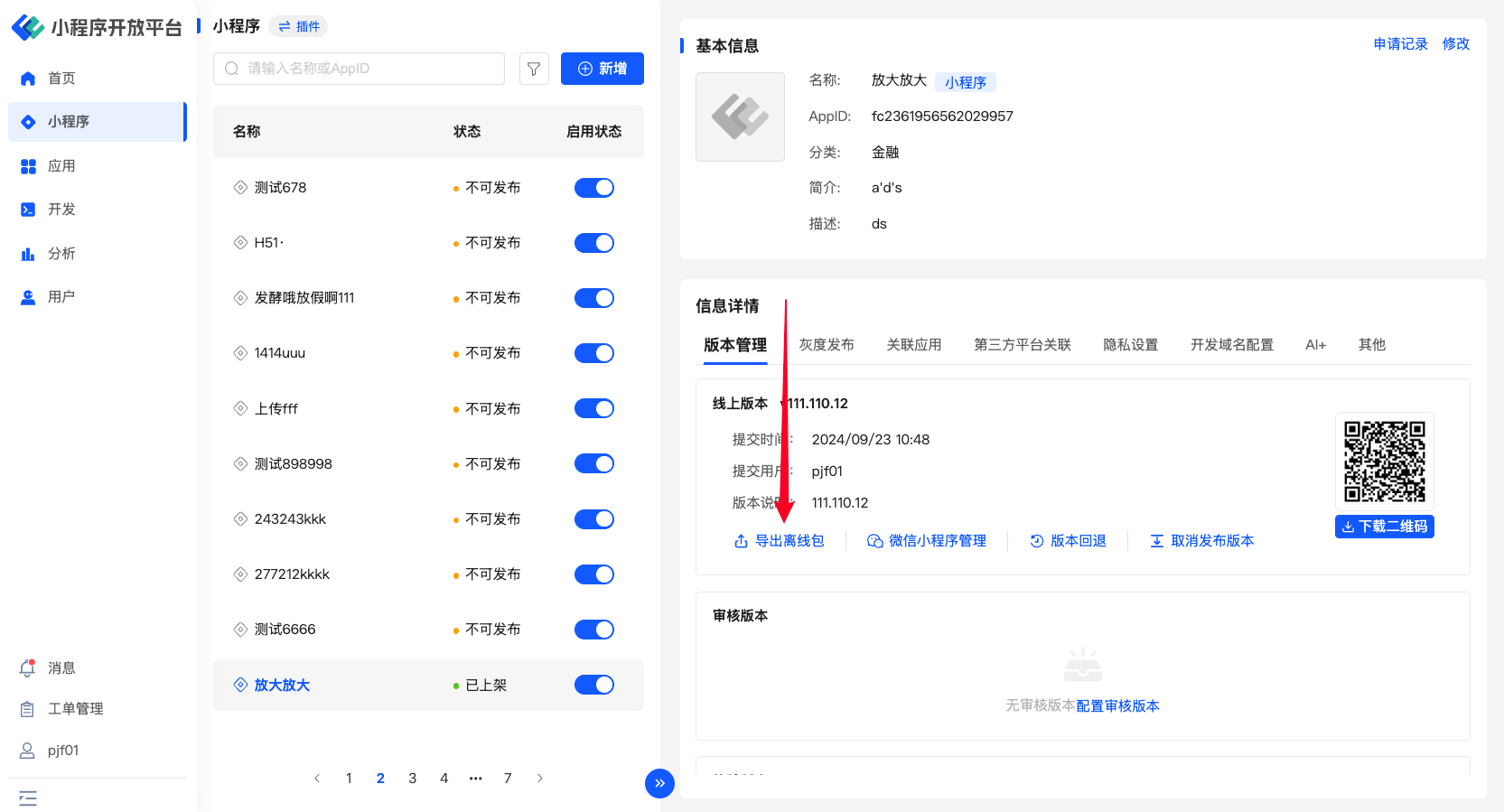Toggle the 1414uuu enable status switch
The height and width of the screenshot is (812, 1504).
point(593,353)
